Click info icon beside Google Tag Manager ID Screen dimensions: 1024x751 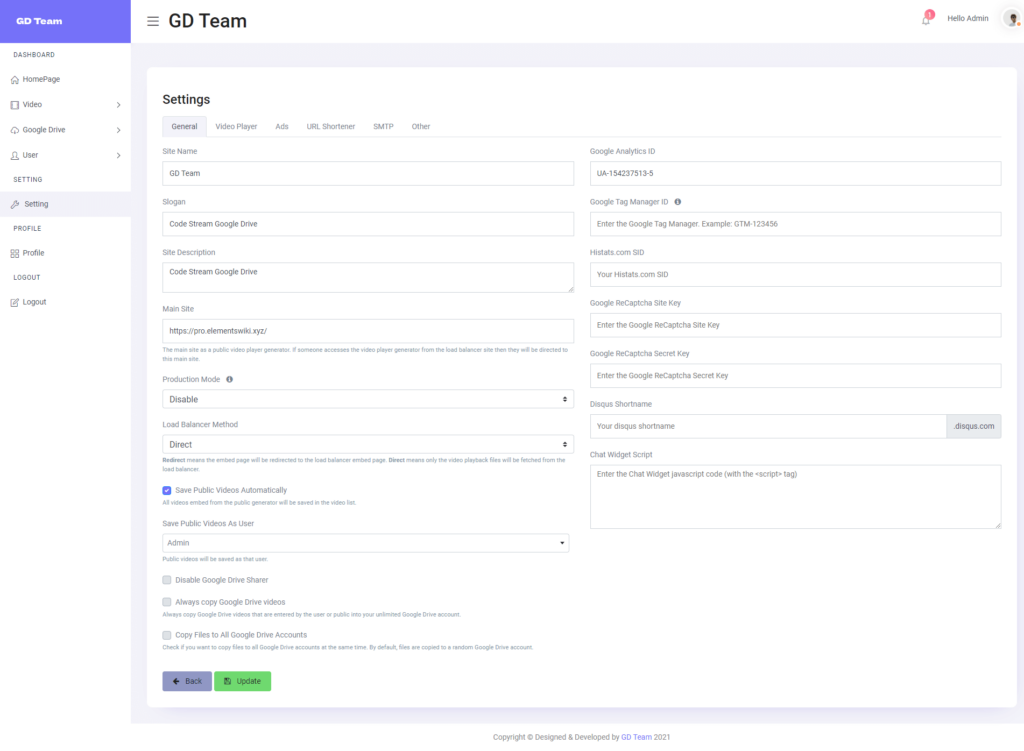[x=677, y=202]
